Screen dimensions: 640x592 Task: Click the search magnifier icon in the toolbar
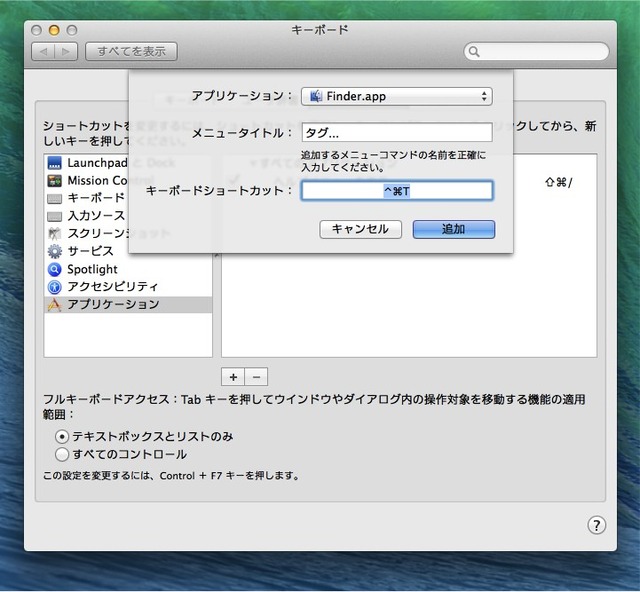pyautogui.click(x=474, y=52)
